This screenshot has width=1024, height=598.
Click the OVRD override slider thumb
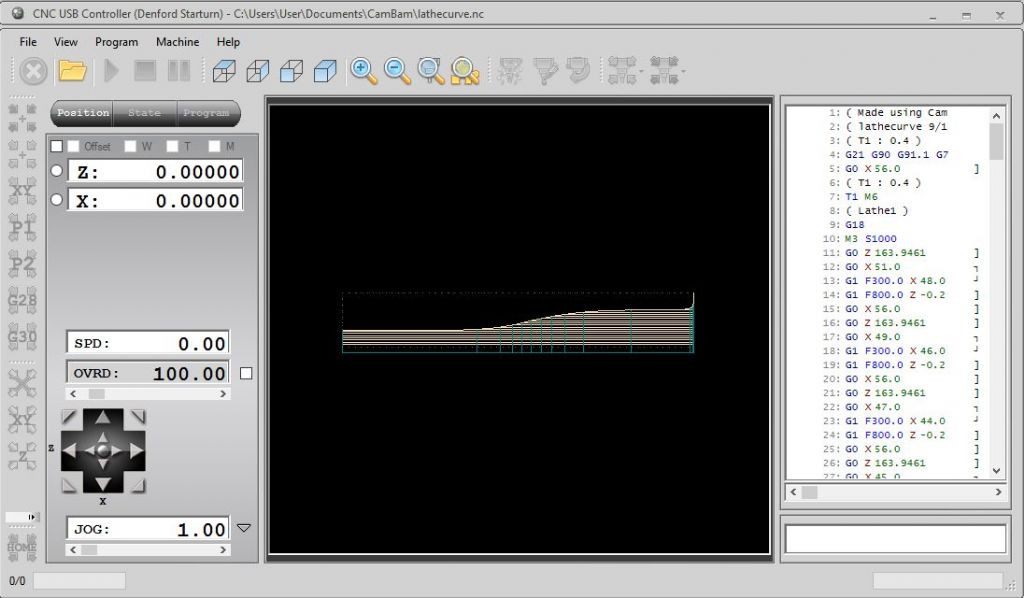[x=97, y=394]
